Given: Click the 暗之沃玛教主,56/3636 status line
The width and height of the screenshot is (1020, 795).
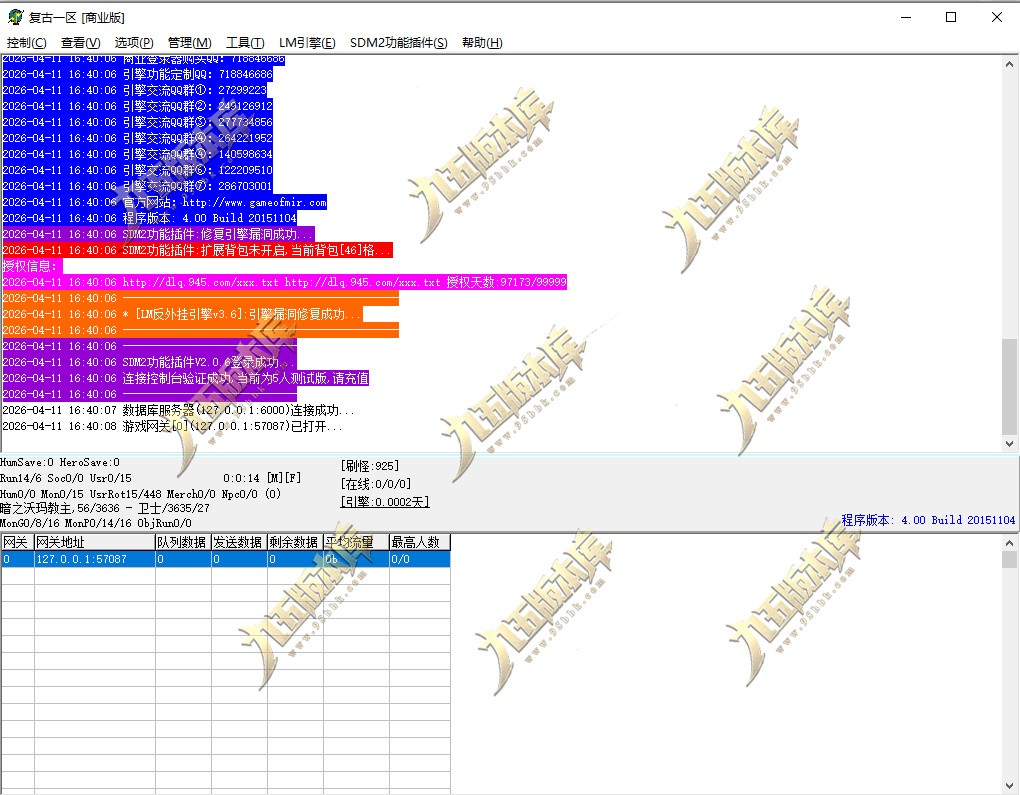Looking at the screenshot, I should [105, 508].
